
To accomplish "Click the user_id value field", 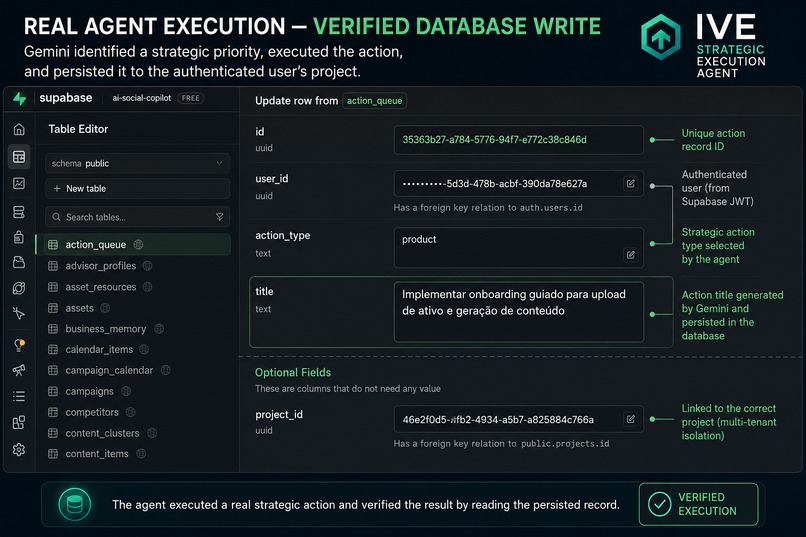I will (x=519, y=183).
